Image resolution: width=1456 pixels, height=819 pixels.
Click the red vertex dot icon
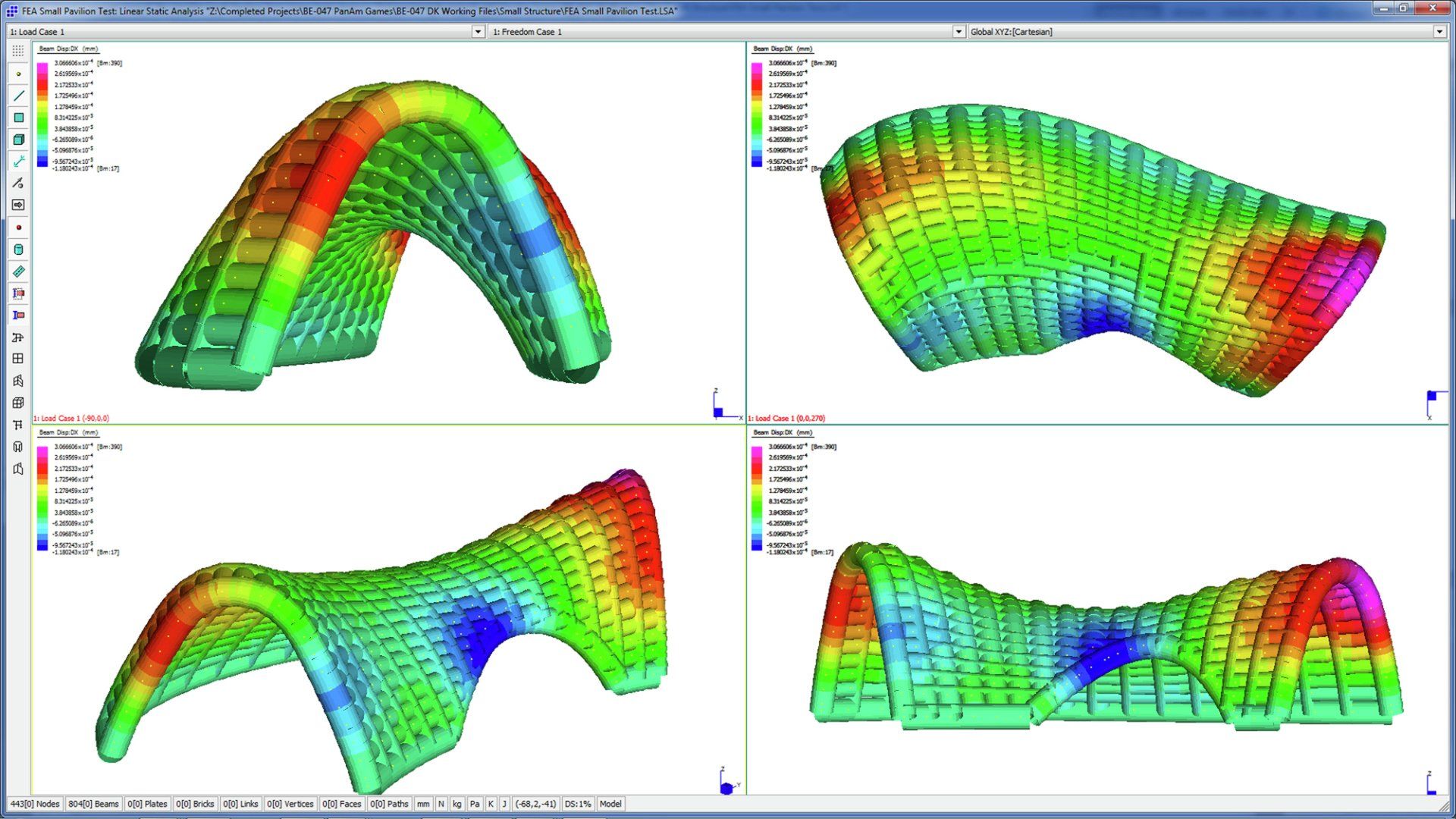18,227
